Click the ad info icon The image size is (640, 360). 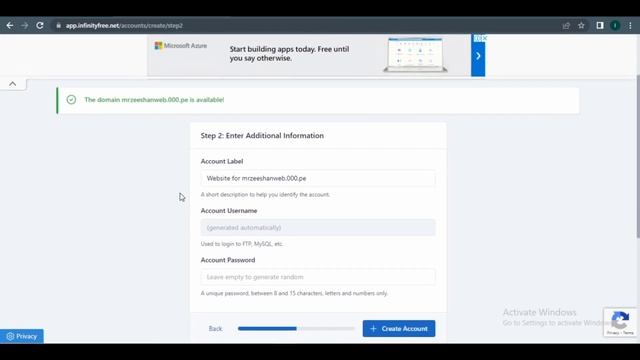tap(477, 38)
